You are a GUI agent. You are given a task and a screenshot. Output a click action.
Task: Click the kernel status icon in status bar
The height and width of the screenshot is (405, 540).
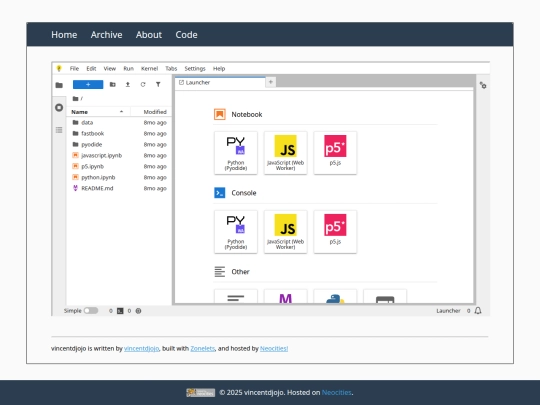138,311
